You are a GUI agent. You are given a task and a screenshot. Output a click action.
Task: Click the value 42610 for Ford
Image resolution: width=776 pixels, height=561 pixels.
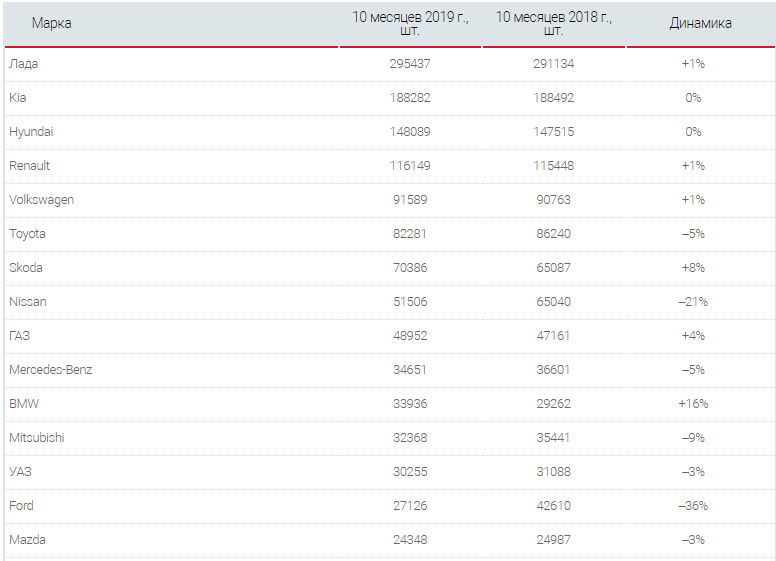pyautogui.click(x=553, y=506)
